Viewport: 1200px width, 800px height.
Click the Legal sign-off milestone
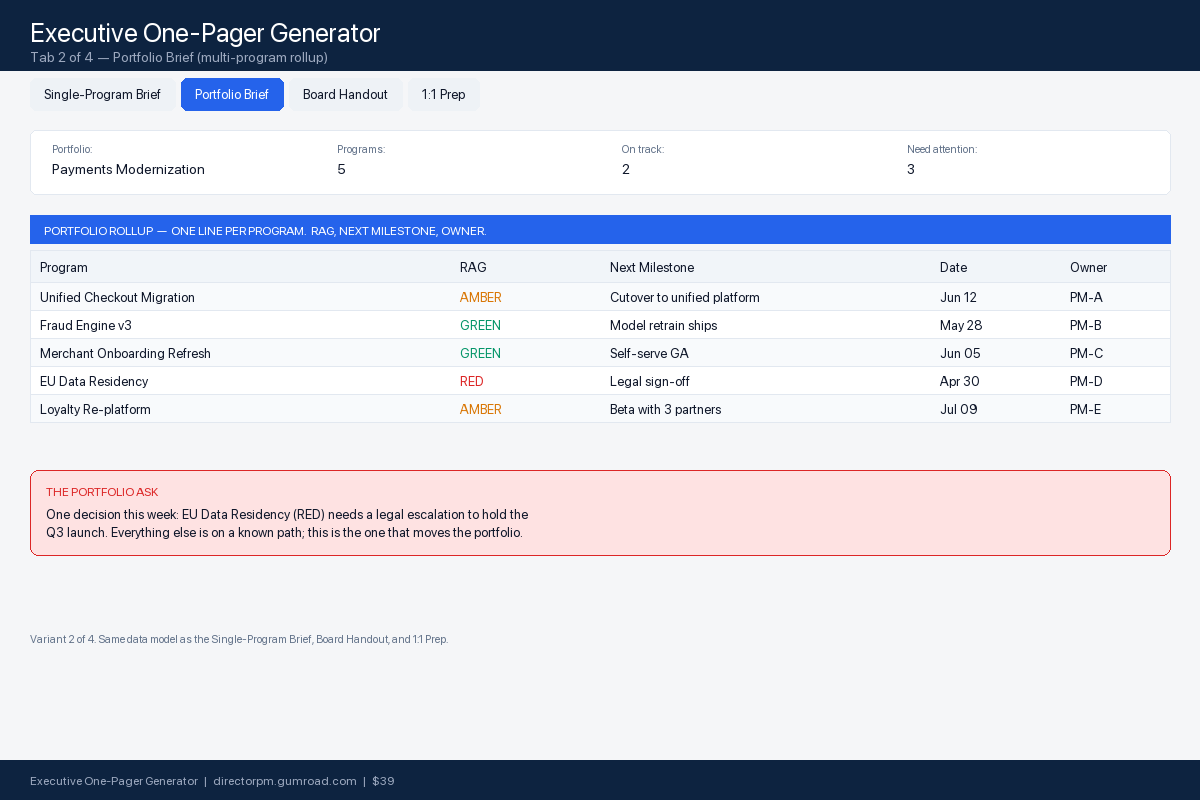(650, 382)
